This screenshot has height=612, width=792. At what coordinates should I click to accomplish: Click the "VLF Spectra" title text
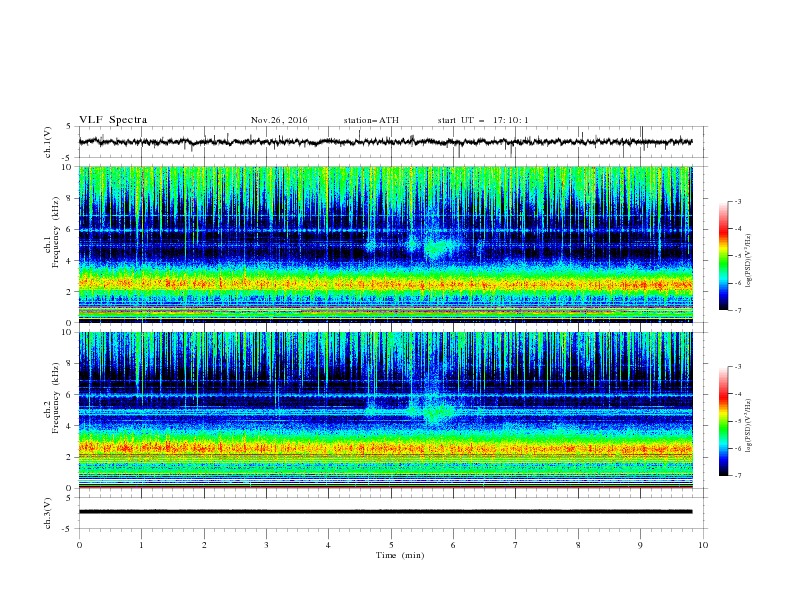(113, 120)
